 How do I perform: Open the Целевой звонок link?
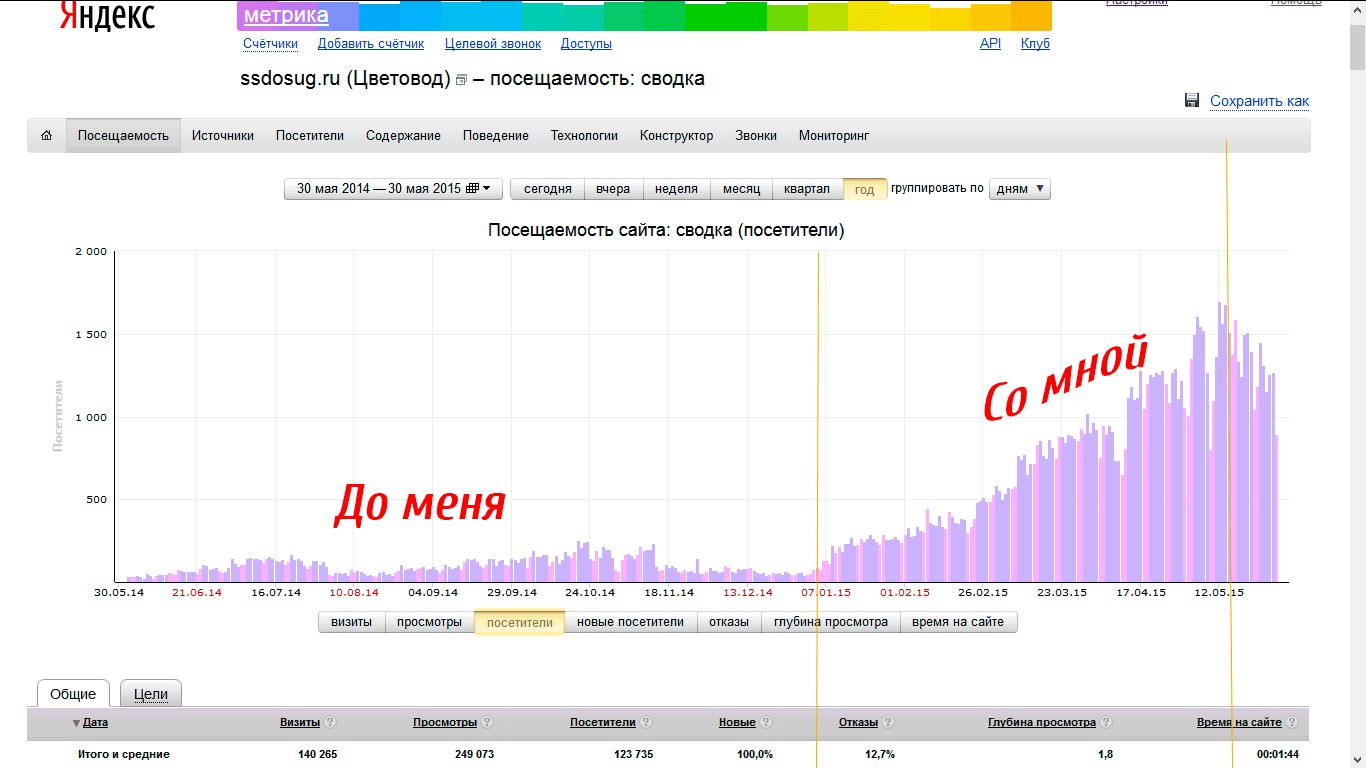493,44
